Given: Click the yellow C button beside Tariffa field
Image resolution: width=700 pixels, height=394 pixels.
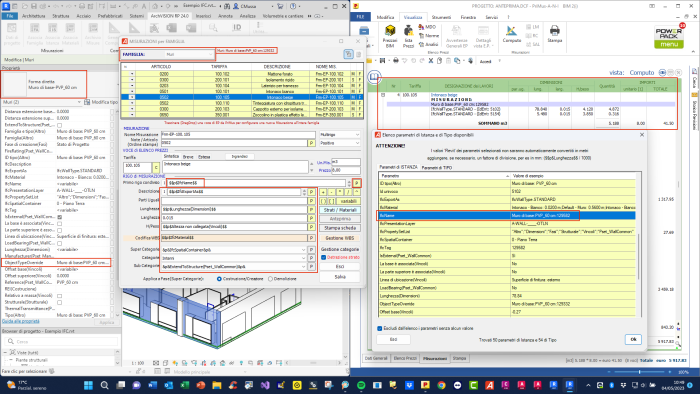Looking at the screenshot, I should [x=156, y=167].
